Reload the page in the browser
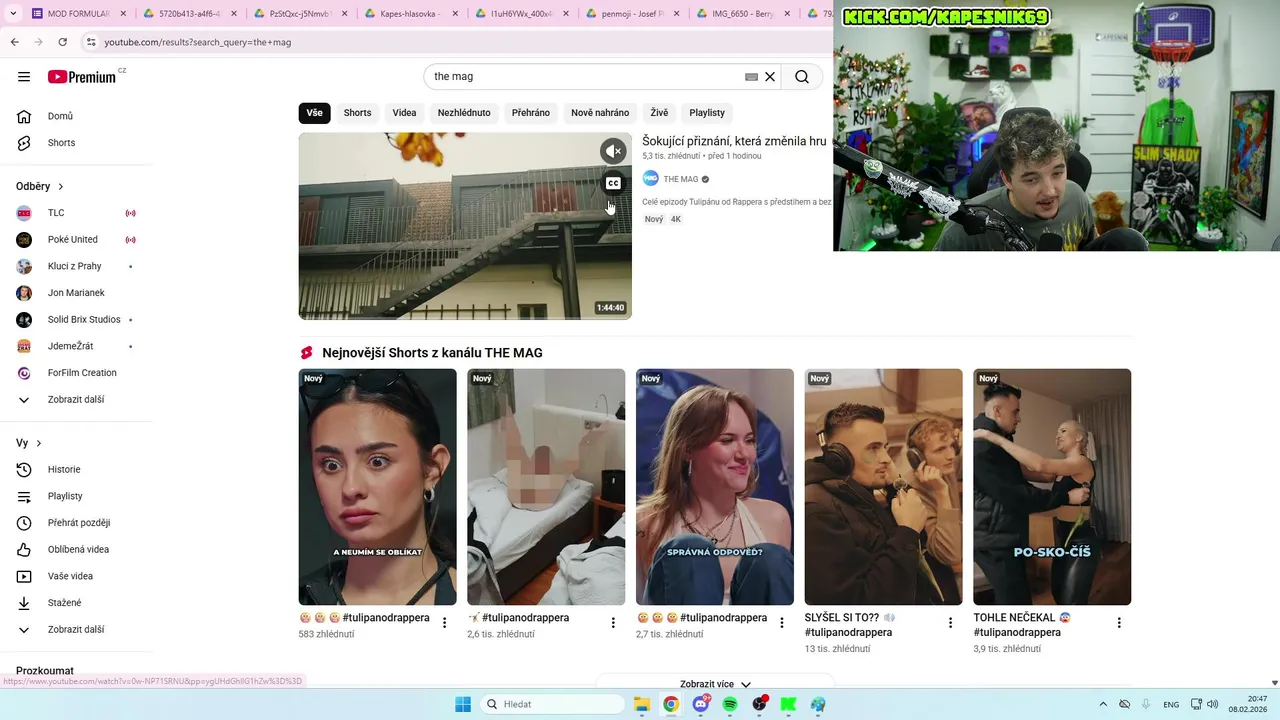 pos(63,42)
